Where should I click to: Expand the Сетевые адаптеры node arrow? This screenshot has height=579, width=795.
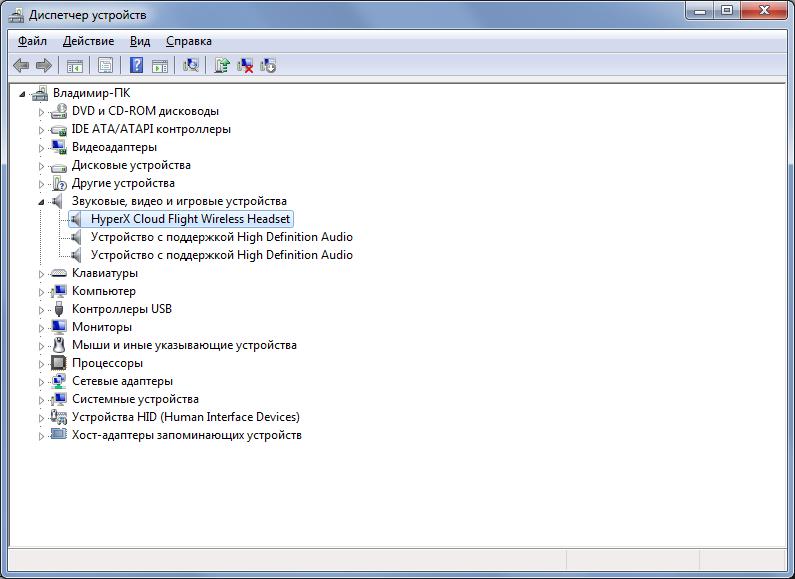coord(42,382)
